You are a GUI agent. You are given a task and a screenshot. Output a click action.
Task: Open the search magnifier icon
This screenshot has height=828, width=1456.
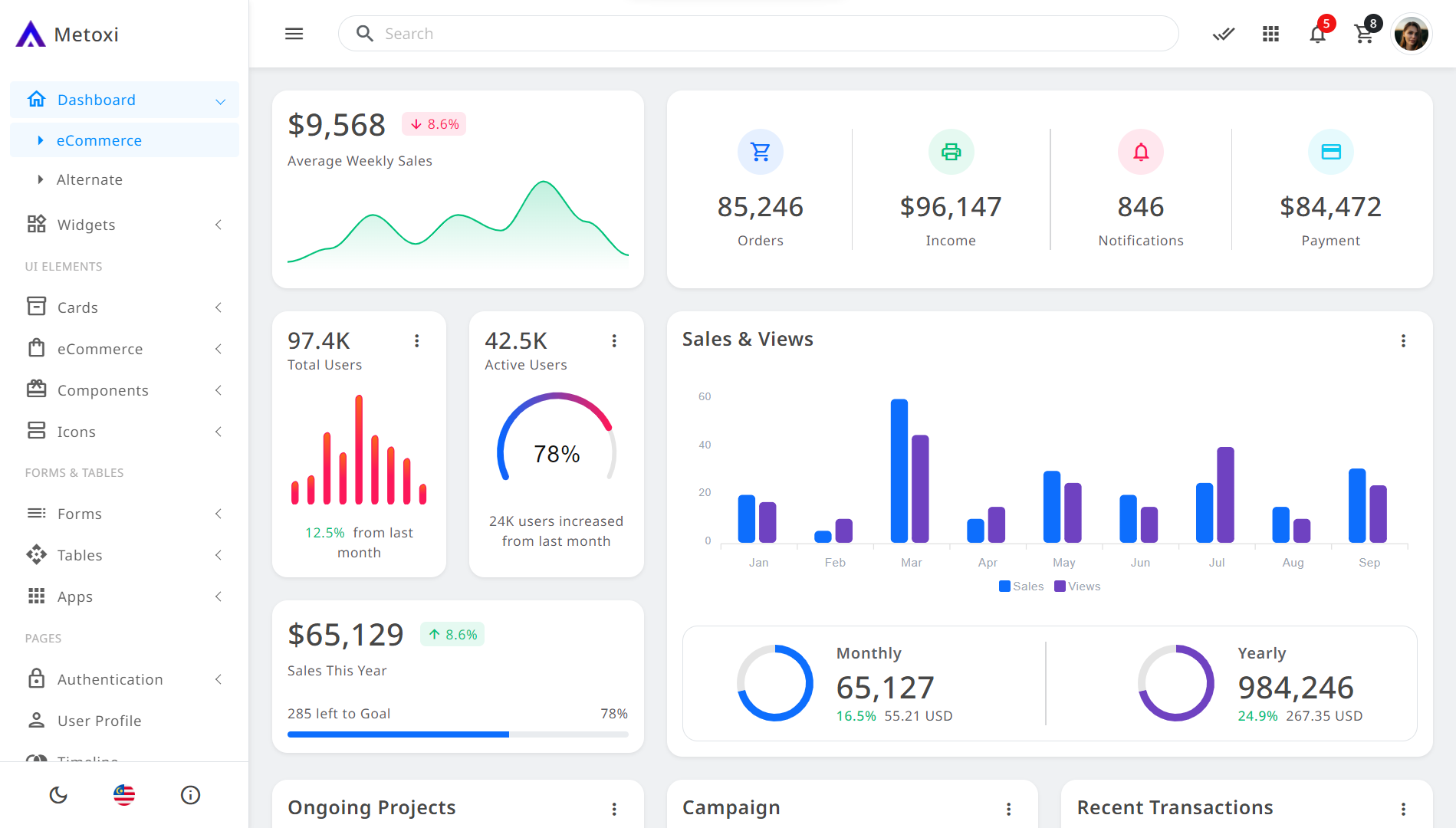pos(364,34)
